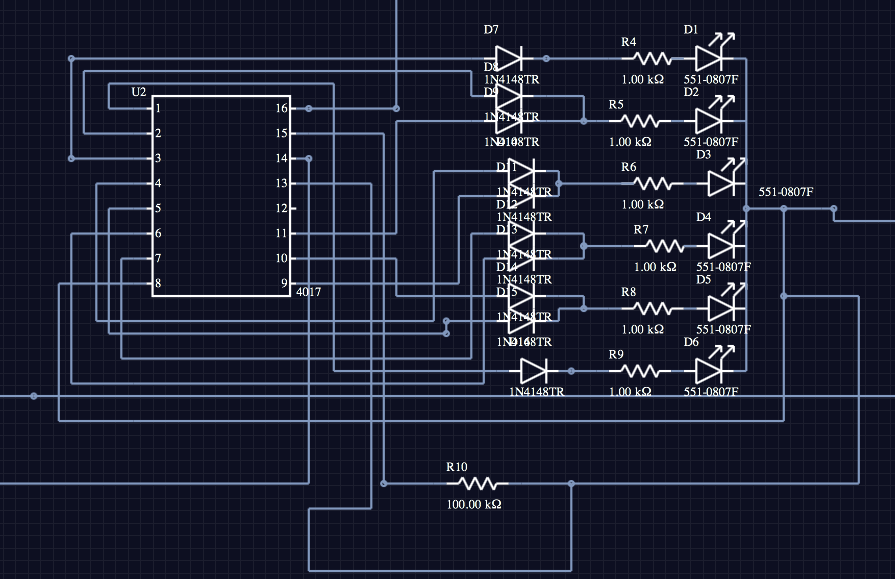Screen dimensions: 895x579
Task: Select the R7 resistor symbol
Action: pyautogui.click(x=665, y=246)
